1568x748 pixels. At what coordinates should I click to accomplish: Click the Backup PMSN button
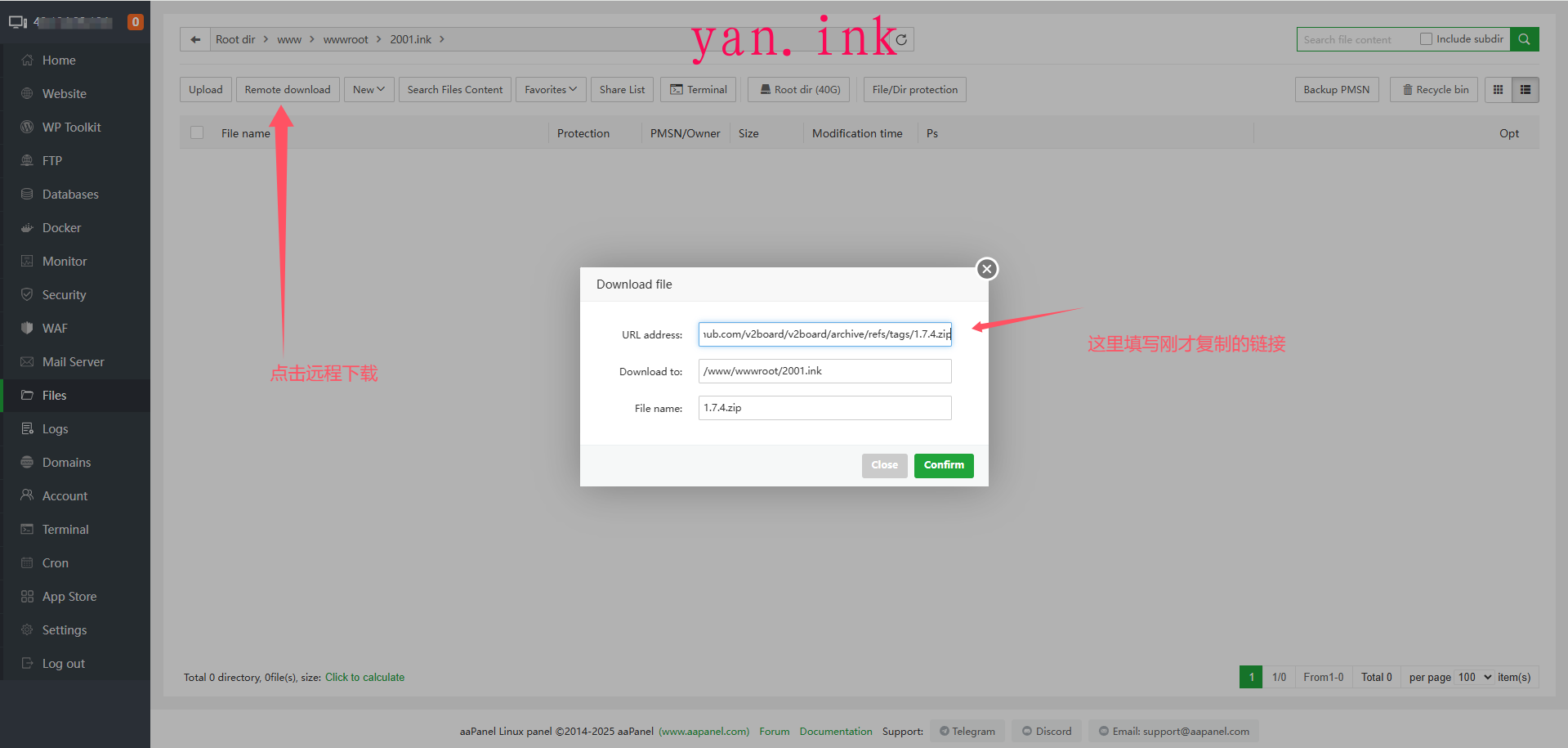tap(1337, 90)
